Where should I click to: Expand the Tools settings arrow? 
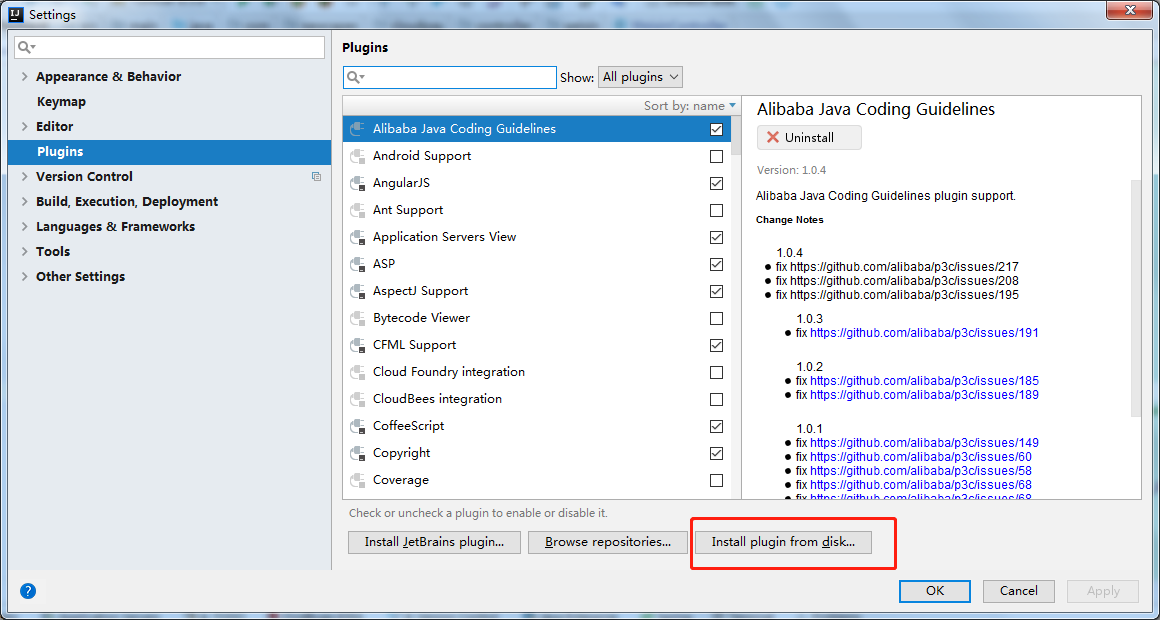24,252
